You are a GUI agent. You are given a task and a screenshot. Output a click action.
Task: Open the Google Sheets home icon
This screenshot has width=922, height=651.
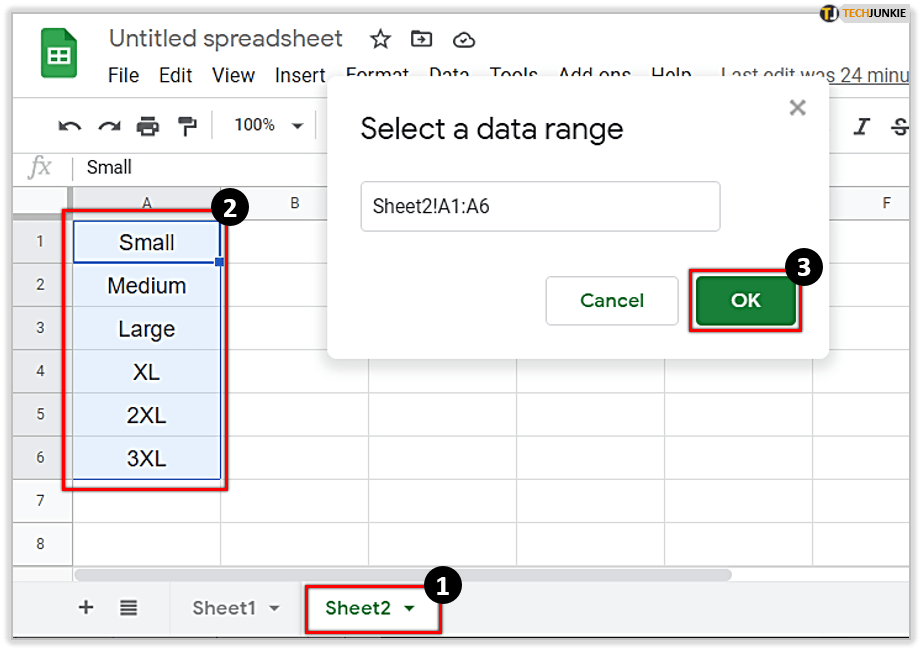coord(59,53)
